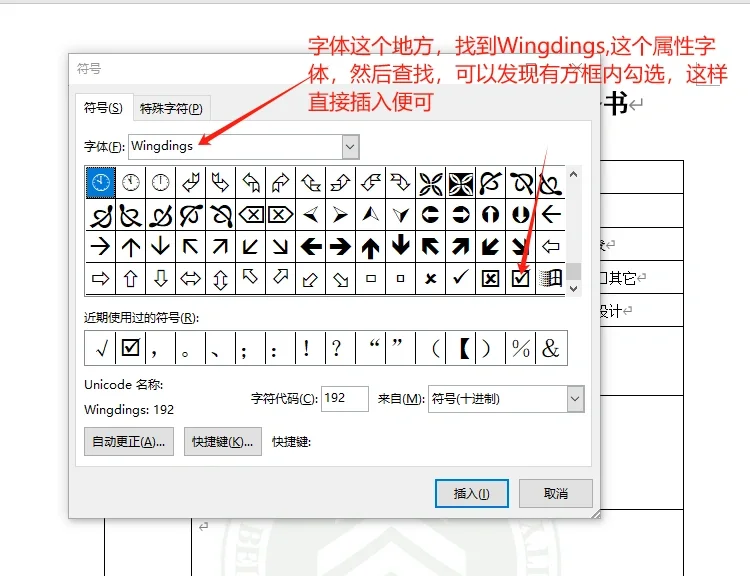Viewport: 750px width, 576px height.
Task: Select the outlined right arrow symbol in last row
Action: tap(100, 278)
